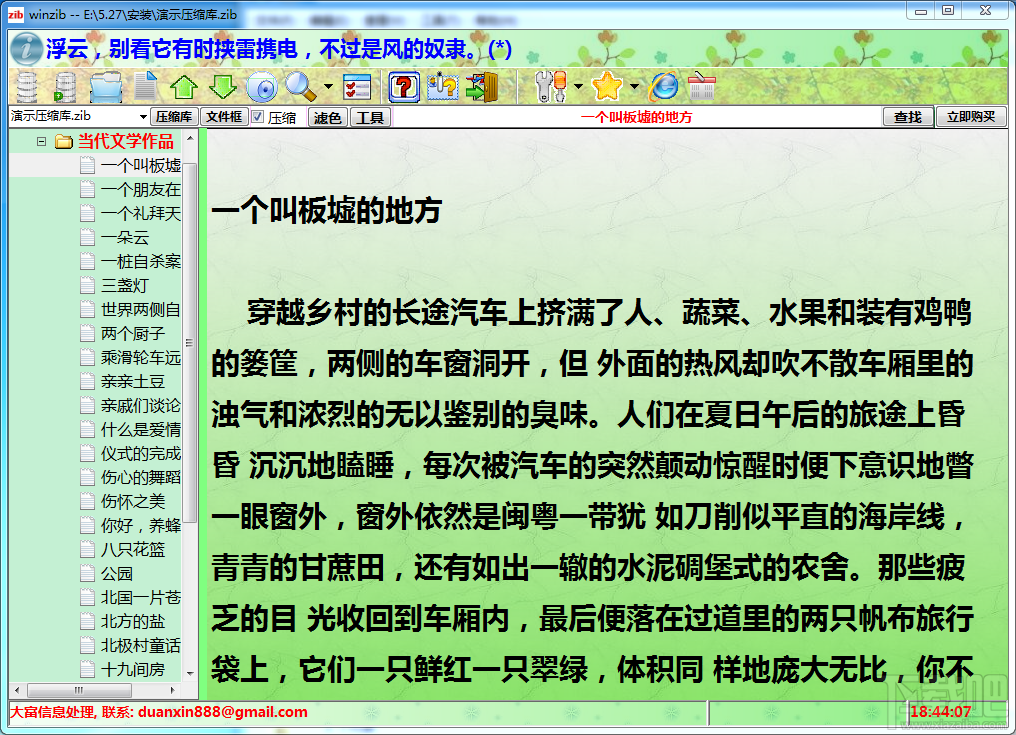Screen dimensions: 1016x735
Task: Click the database stack icon in toolbar
Action: (27, 87)
